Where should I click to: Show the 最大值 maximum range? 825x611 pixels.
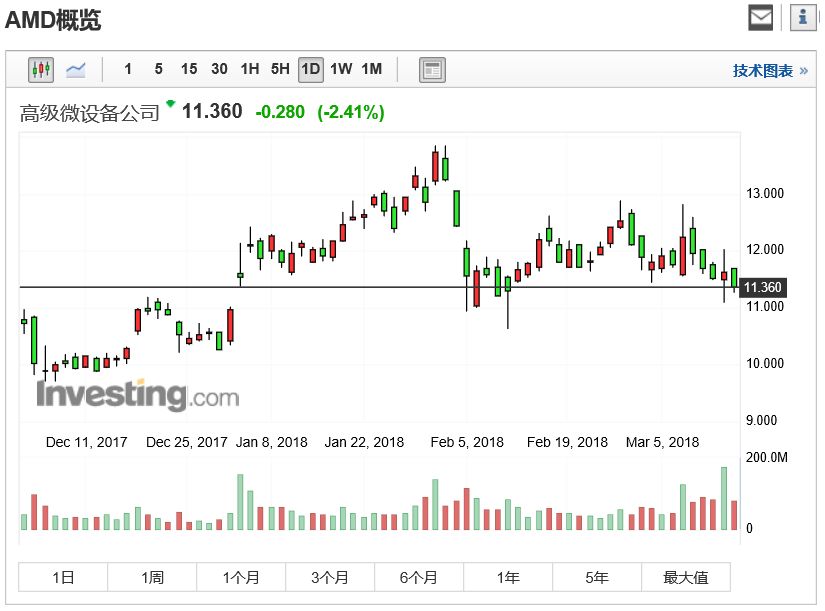(x=686, y=577)
